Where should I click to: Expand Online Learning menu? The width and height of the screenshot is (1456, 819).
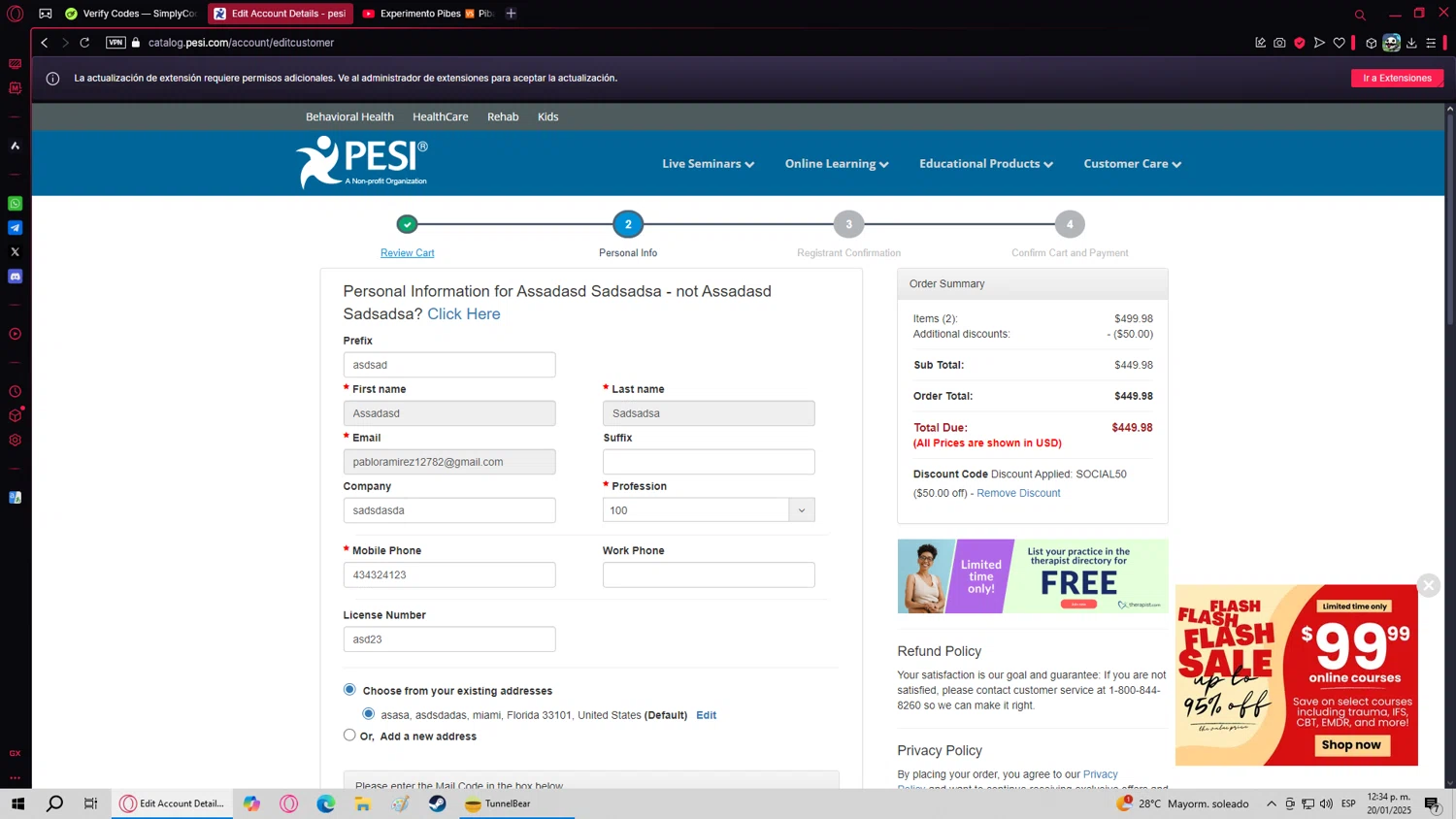pyautogui.click(x=837, y=164)
